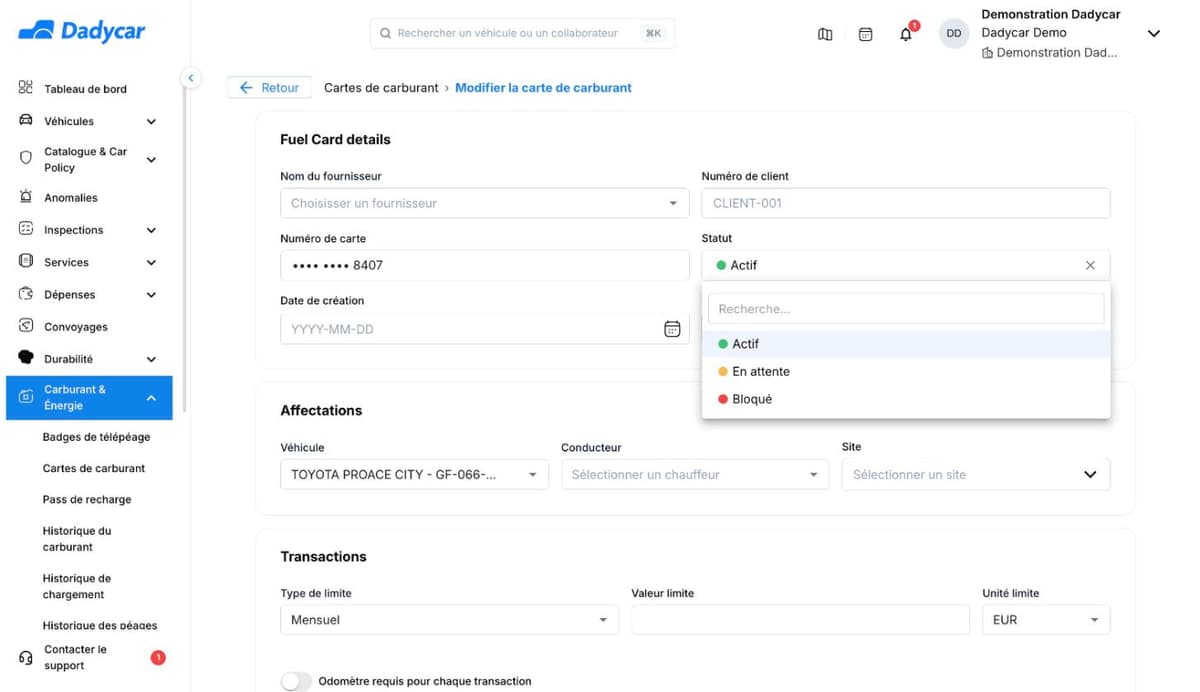Search within Statut options
1200x692 pixels.
pos(906,309)
